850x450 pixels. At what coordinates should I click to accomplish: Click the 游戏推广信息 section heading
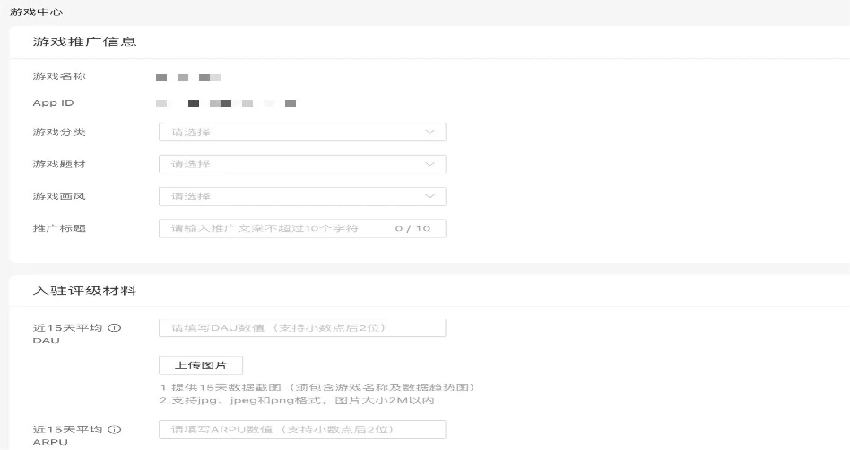pyautogui.click(x=84, y=42)
